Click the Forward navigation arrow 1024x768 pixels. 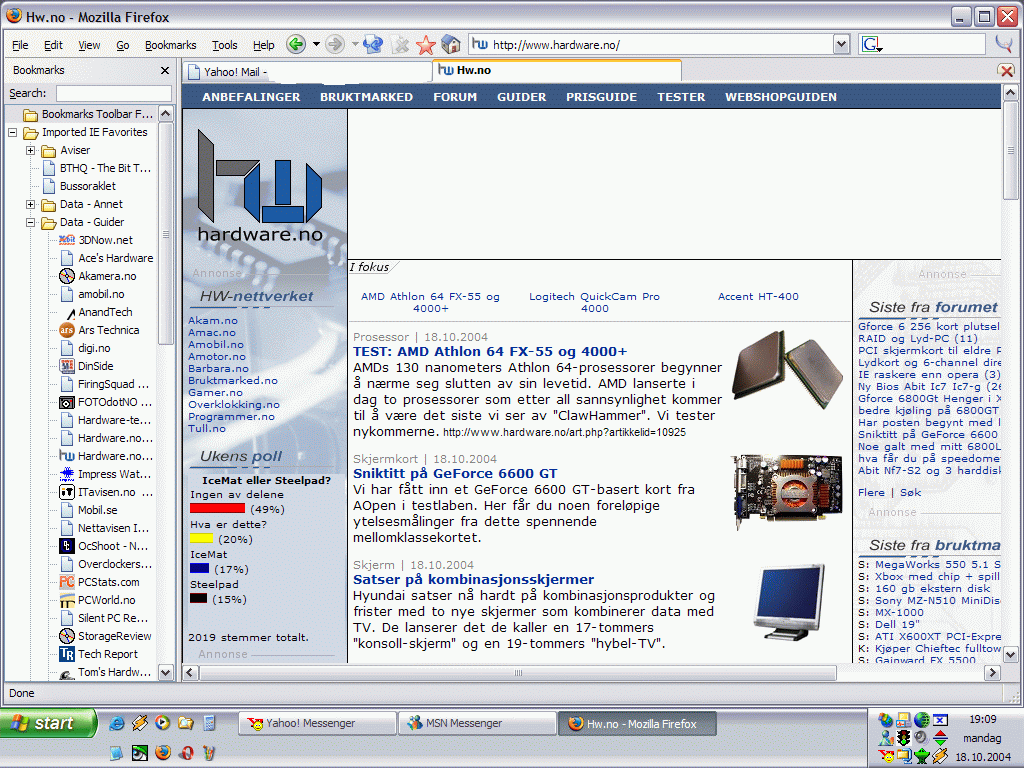335,44
